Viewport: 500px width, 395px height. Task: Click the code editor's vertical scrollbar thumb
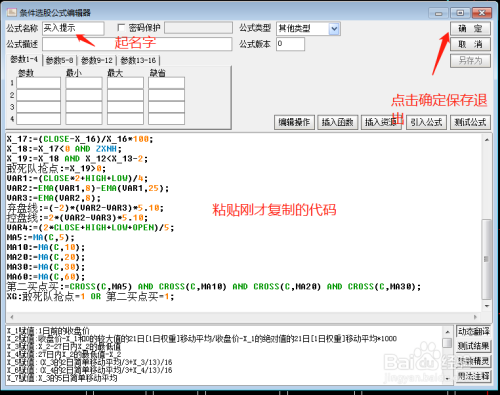[487, 259]
